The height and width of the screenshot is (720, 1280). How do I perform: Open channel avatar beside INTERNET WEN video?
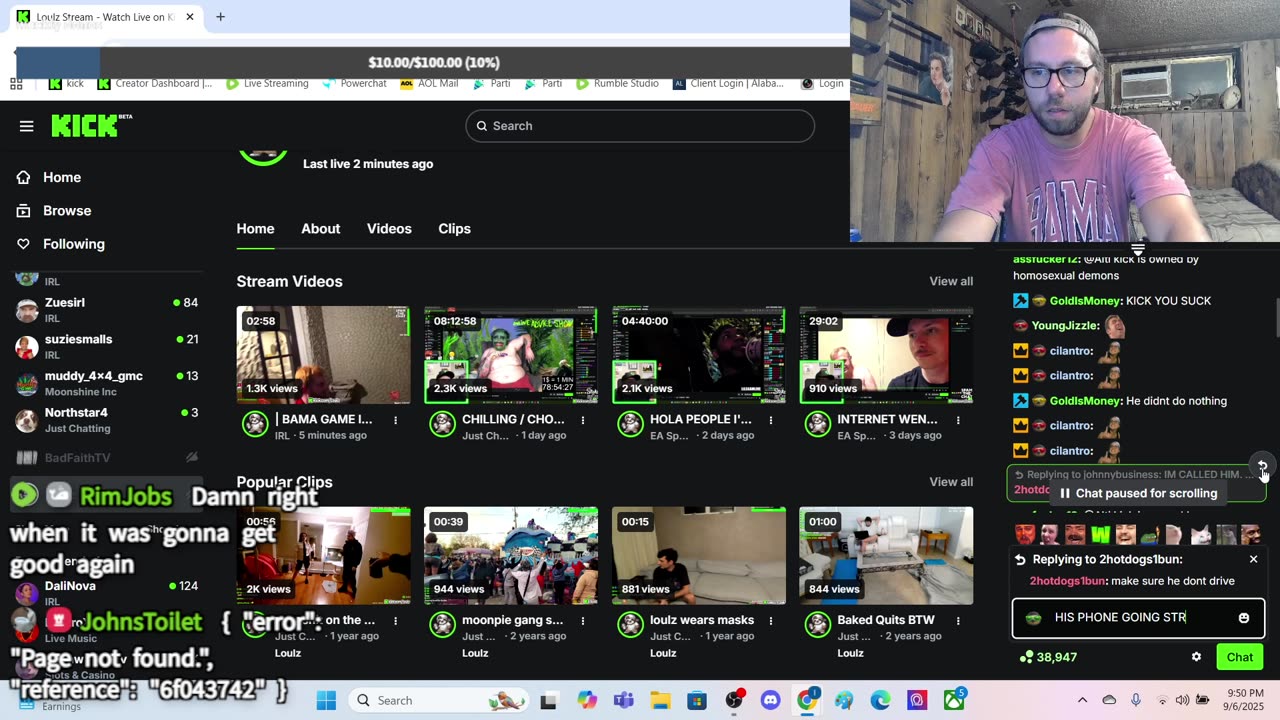818,424
